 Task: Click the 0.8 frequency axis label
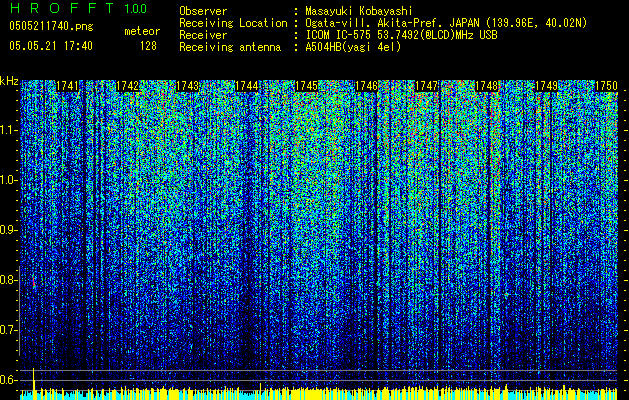coord(8,280)
